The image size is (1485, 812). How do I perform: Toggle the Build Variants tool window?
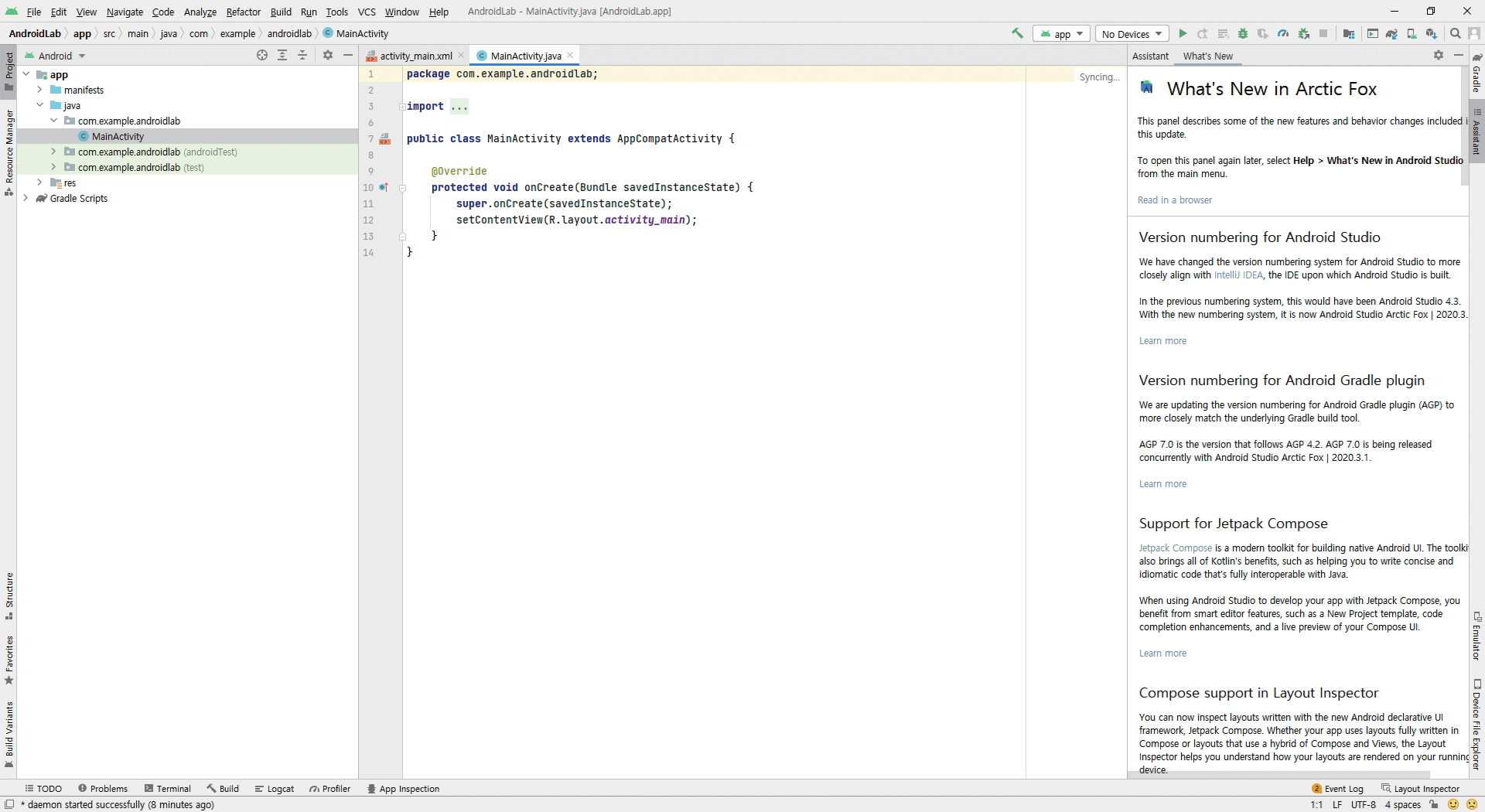(9, 734)
